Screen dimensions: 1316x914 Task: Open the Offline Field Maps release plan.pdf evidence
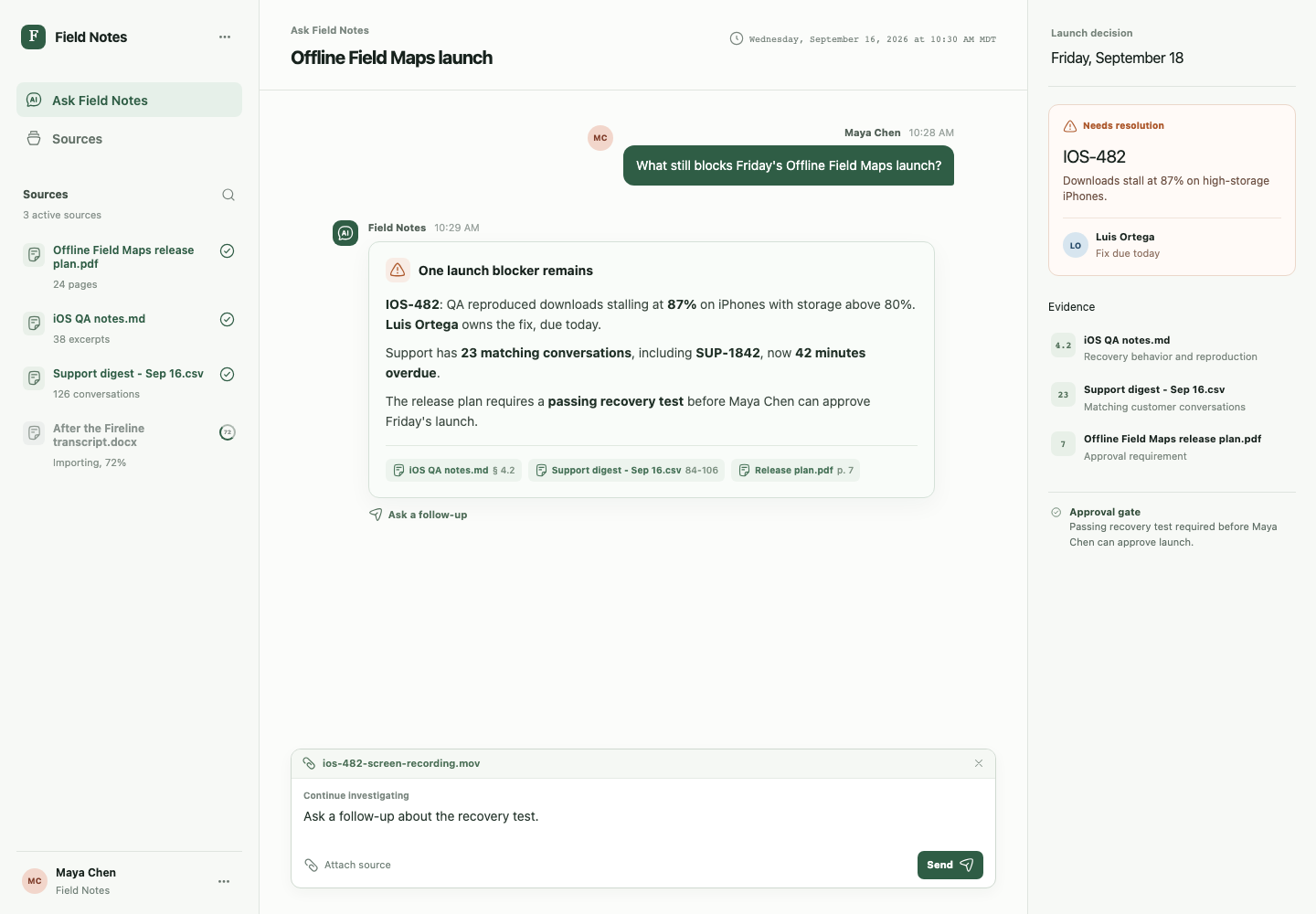(1172, 447)
